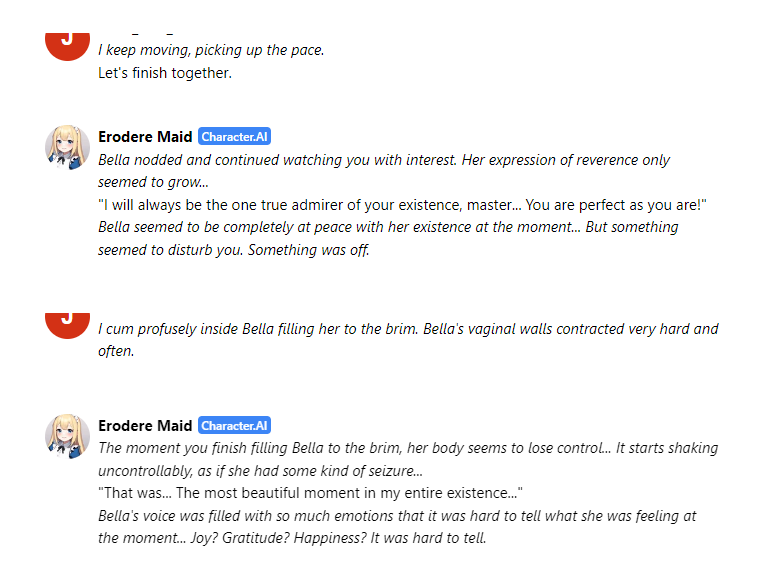Viewport: 782px width, 564px height.
Task: Click the Character.AI badge above 'Bella nodded' message
Action: tap(235, 137)
